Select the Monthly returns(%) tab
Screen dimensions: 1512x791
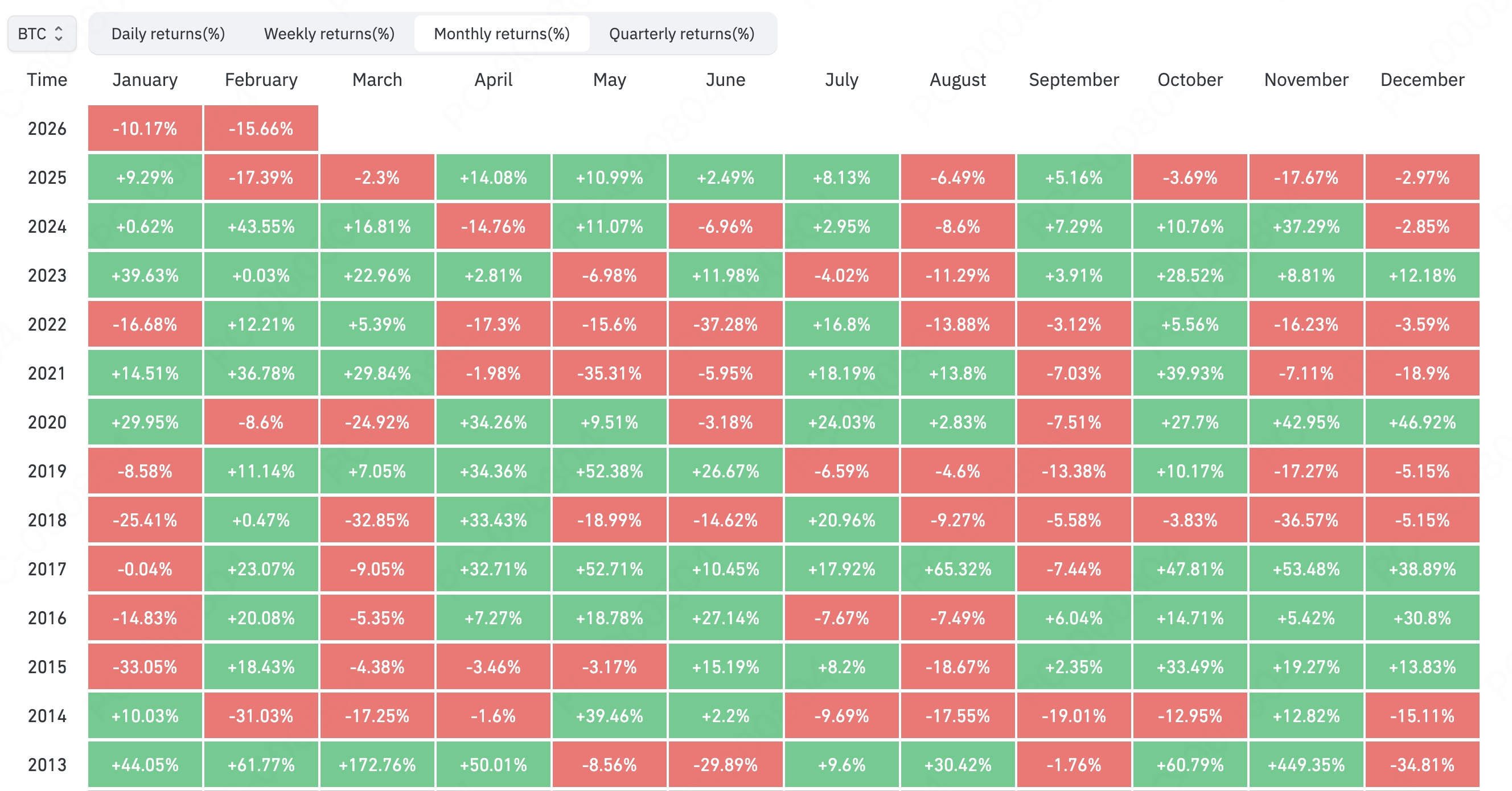(x=502, y=34)
